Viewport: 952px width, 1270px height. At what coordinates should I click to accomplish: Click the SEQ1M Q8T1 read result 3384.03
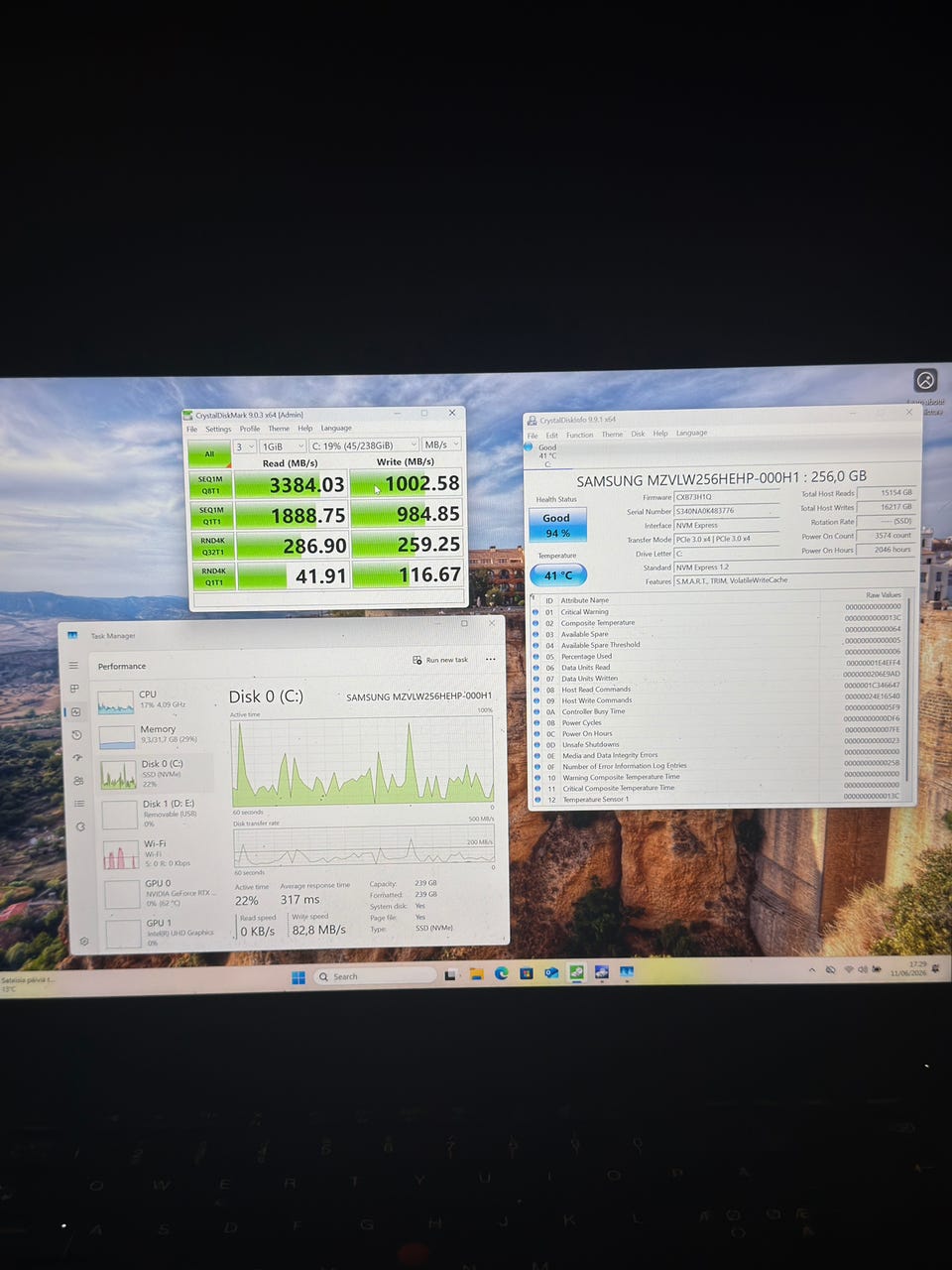pos(293,484)
